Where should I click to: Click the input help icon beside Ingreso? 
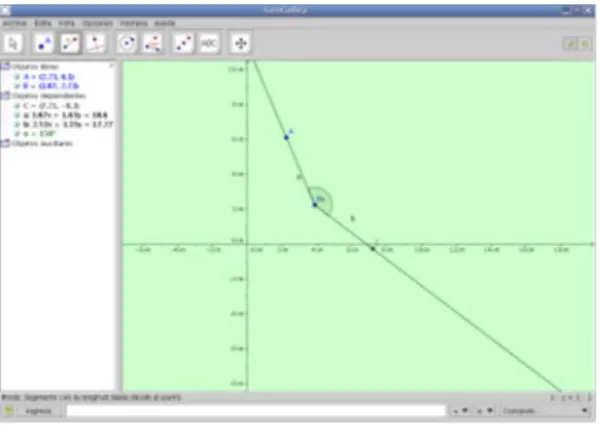coord(9,411)
